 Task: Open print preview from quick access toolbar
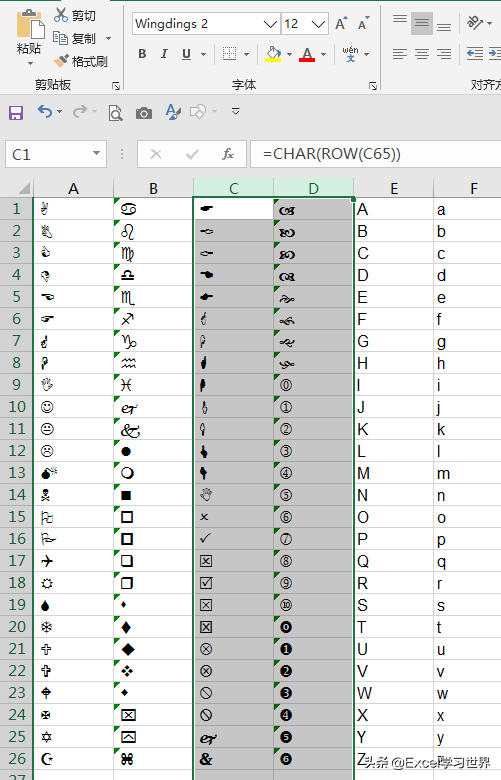coord(115,113)
